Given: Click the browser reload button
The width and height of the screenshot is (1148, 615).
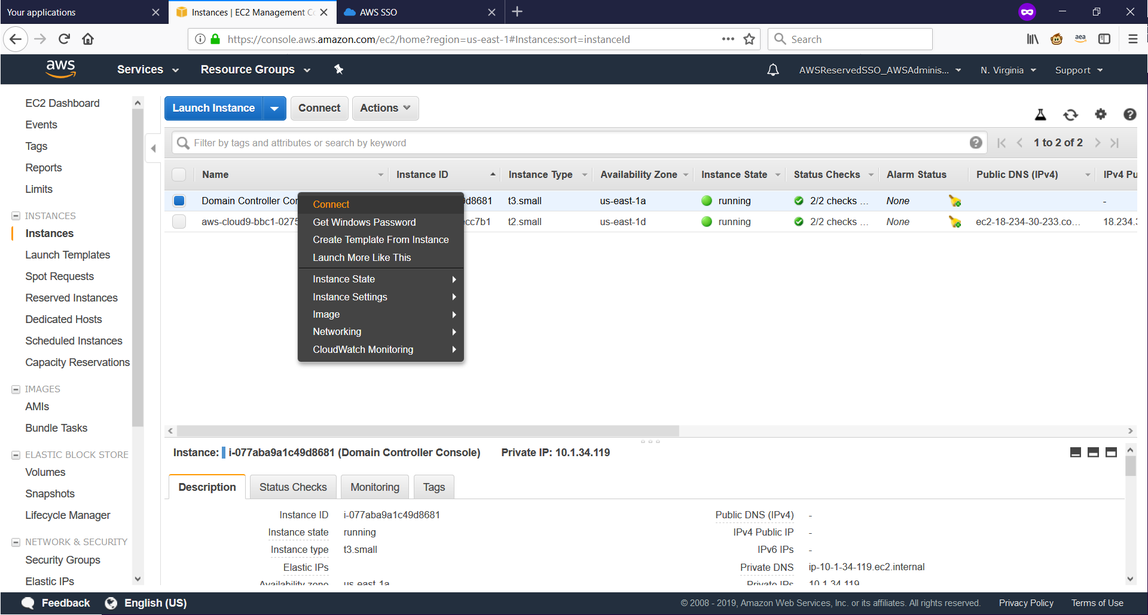Looking at the screenshot, I should coord(64,40).
